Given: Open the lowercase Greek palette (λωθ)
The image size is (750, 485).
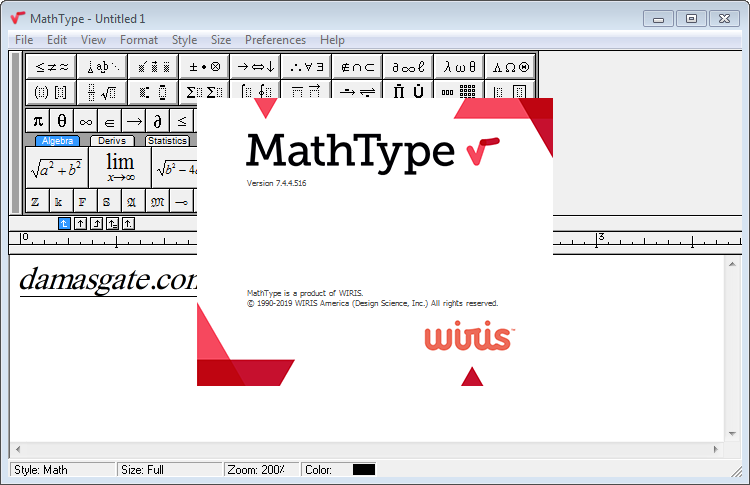Looking at the screenshot, I should 459,66.
